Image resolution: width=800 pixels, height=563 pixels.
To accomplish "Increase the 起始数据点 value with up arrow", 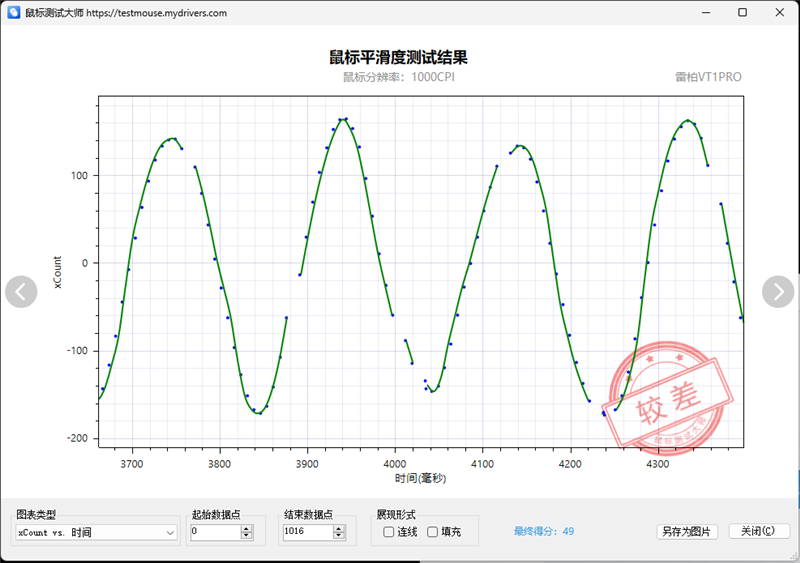I will [246, 528].
